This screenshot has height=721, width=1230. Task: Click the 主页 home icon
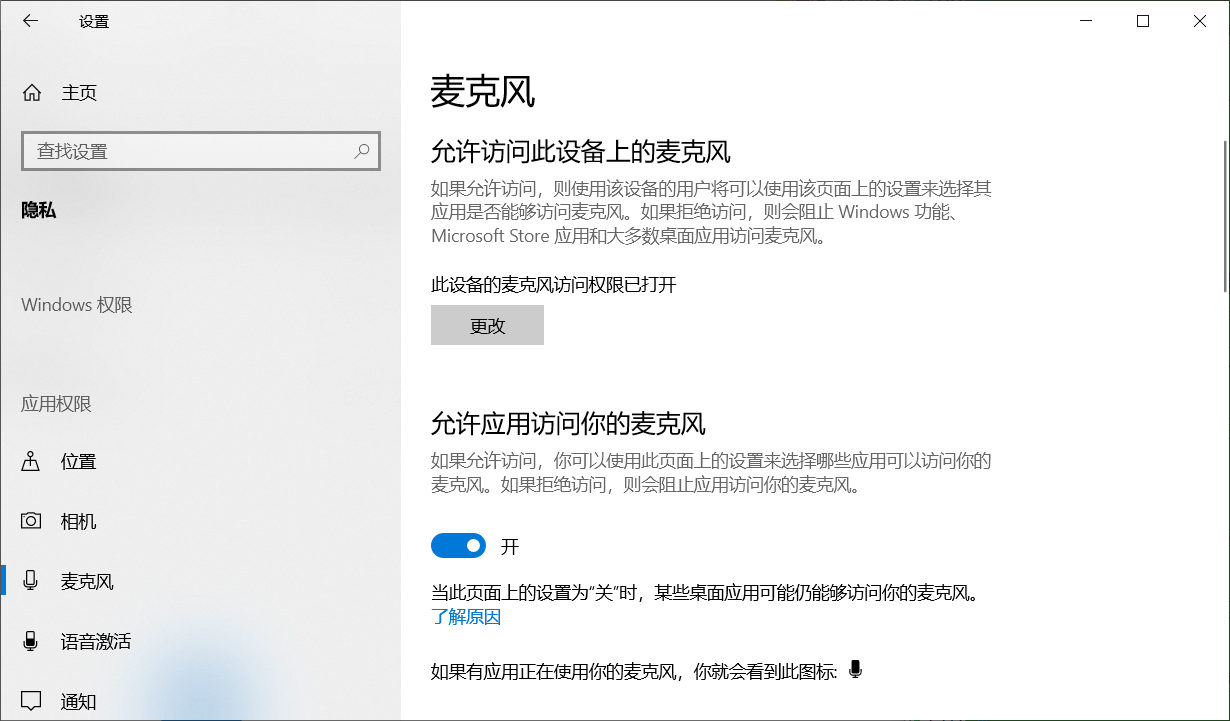click(x=32, y=92)
